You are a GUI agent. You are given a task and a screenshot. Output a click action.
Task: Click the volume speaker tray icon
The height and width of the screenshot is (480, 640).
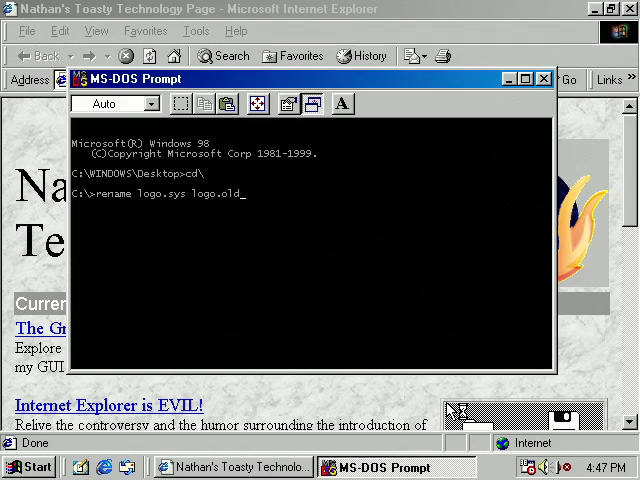coord(543,467)
